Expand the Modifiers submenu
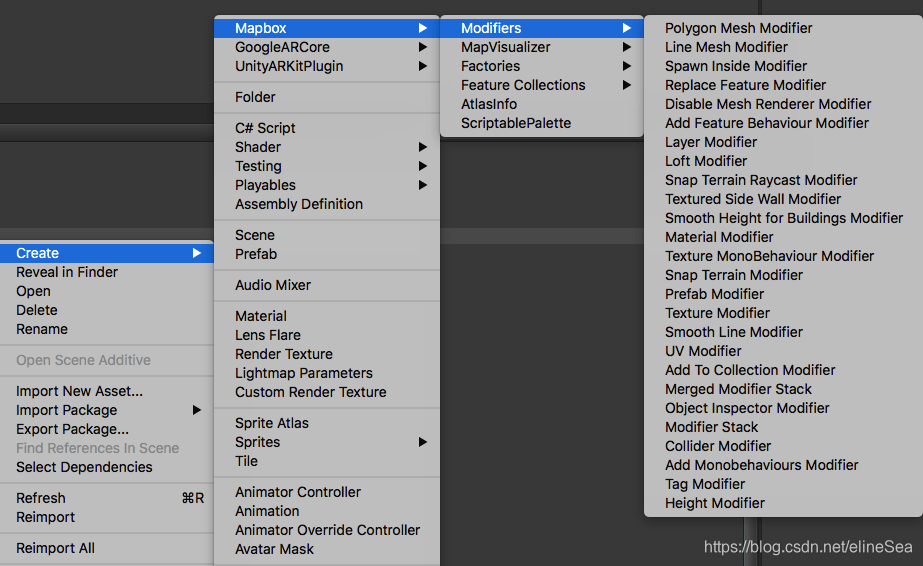Screen dimensions: 923x566 542,28
